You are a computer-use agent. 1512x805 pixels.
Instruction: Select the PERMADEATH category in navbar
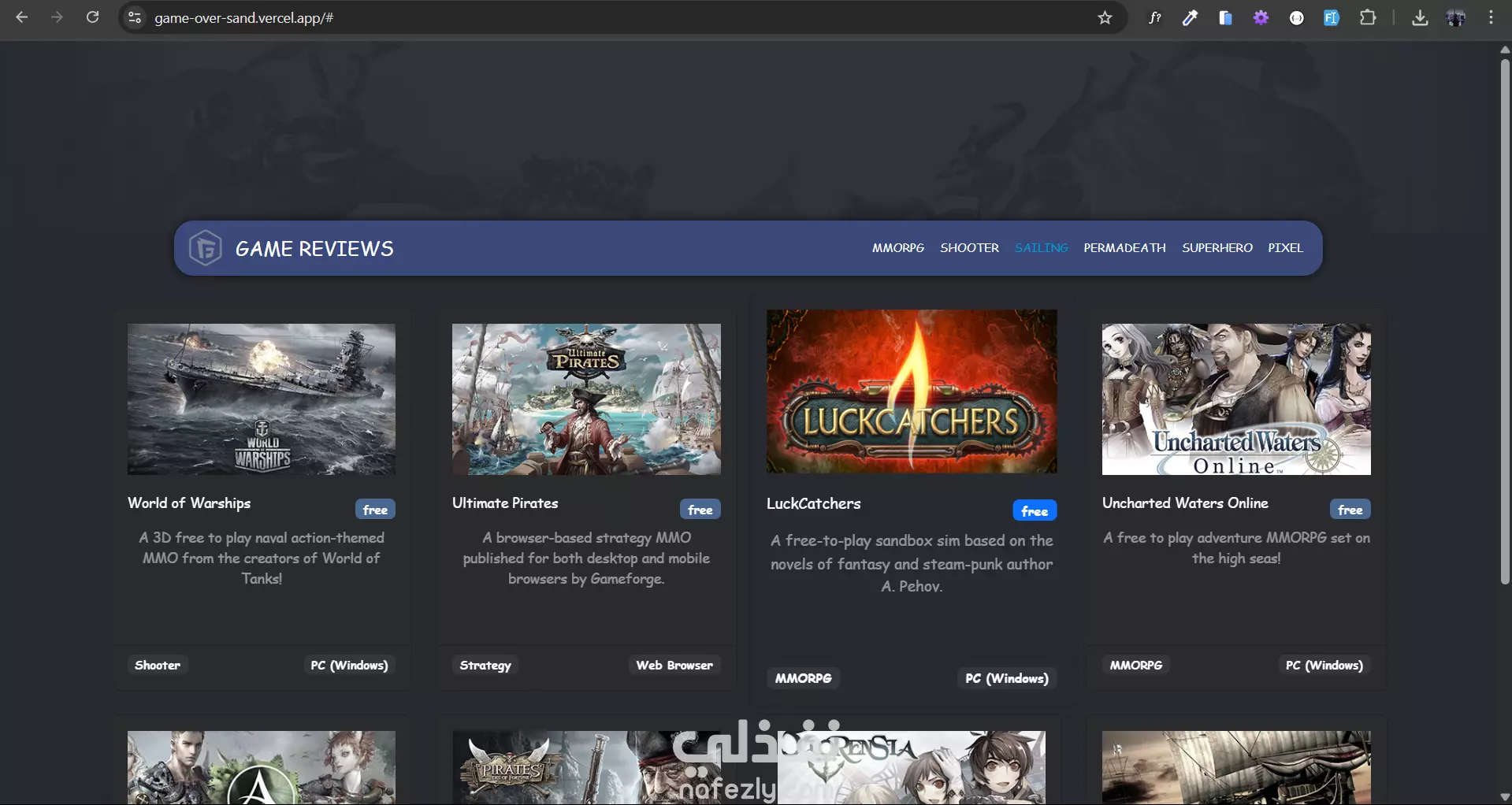[x=1124, y=247]
